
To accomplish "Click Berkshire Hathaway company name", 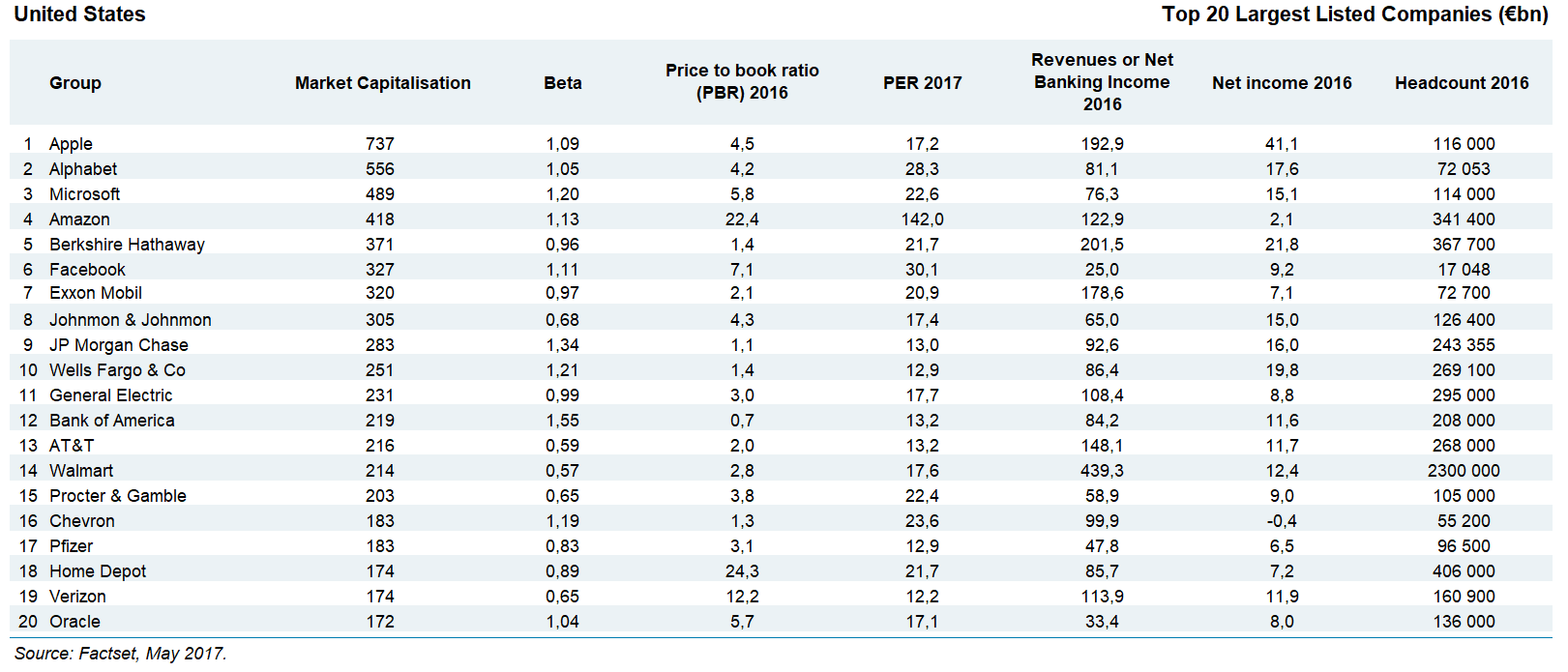I will tap(127, 245).
